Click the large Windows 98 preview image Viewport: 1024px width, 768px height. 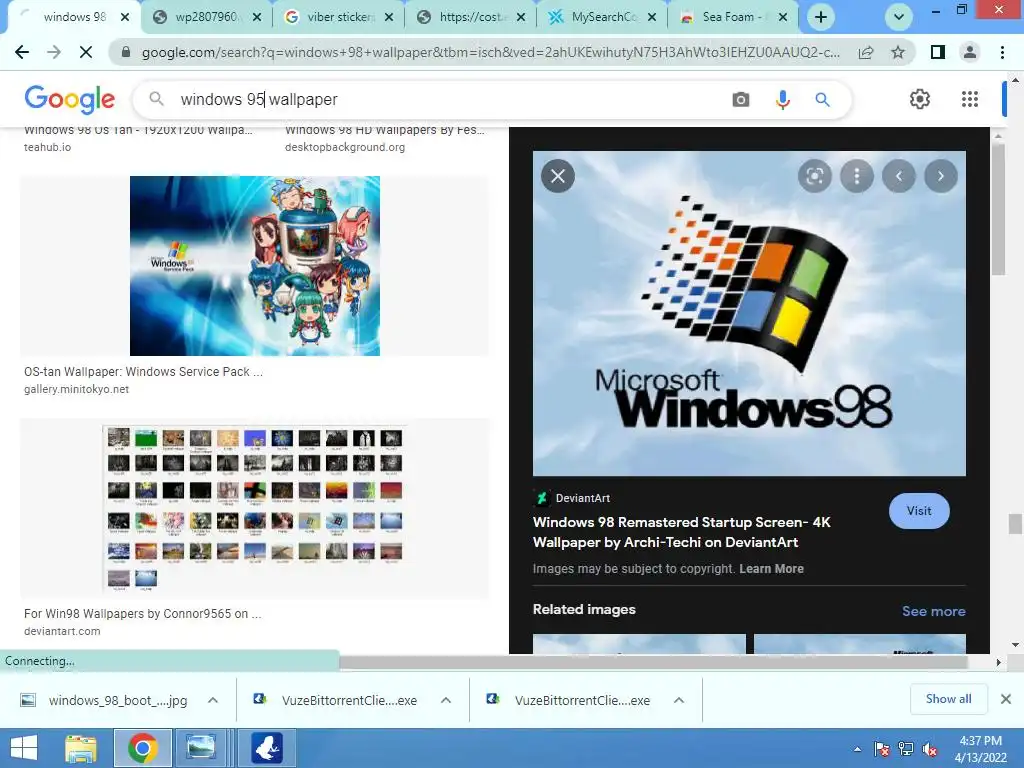point(749,313)
